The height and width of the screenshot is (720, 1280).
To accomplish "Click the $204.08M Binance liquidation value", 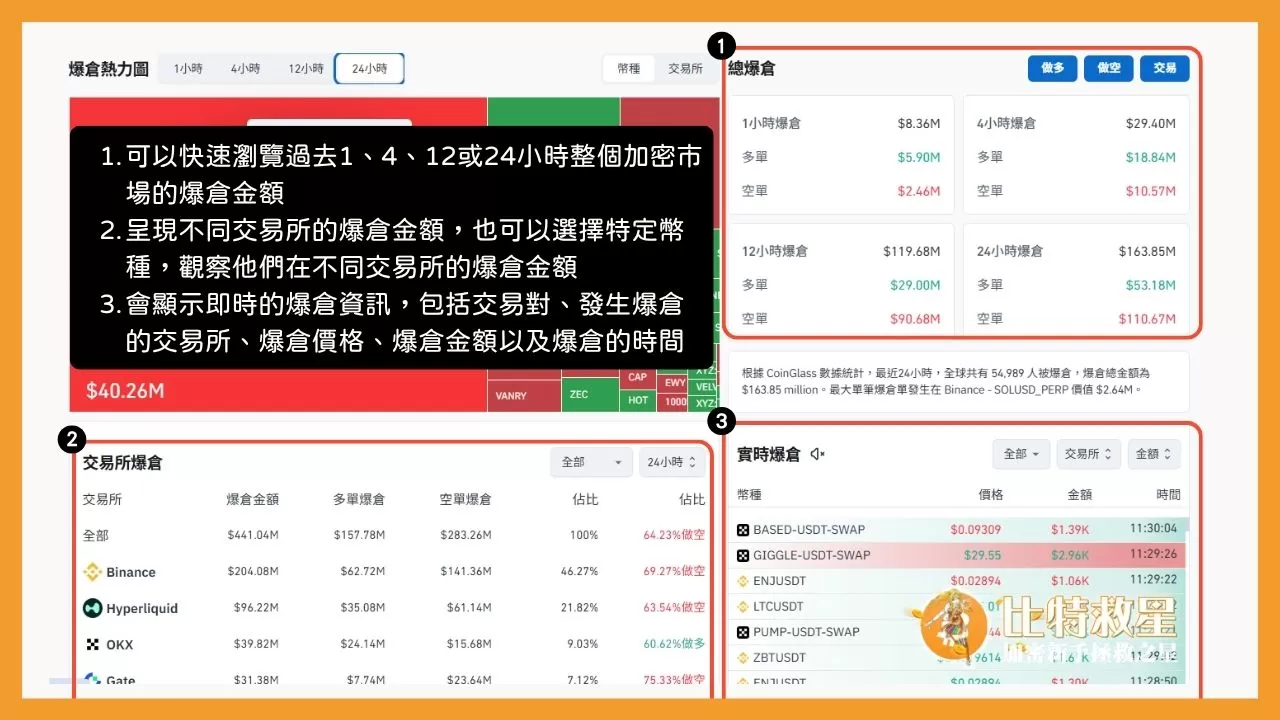I will (253, 572).
